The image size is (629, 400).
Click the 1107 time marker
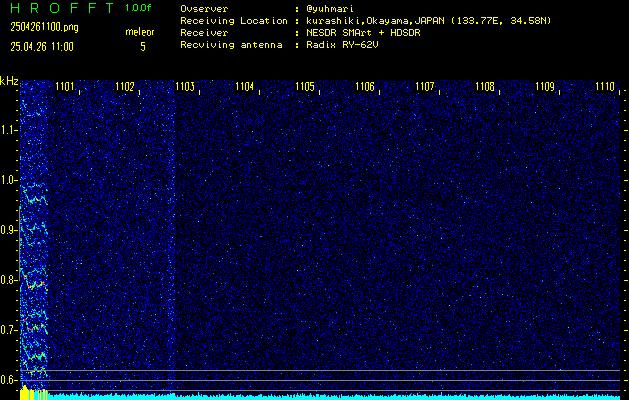click(x=425, y=86)
